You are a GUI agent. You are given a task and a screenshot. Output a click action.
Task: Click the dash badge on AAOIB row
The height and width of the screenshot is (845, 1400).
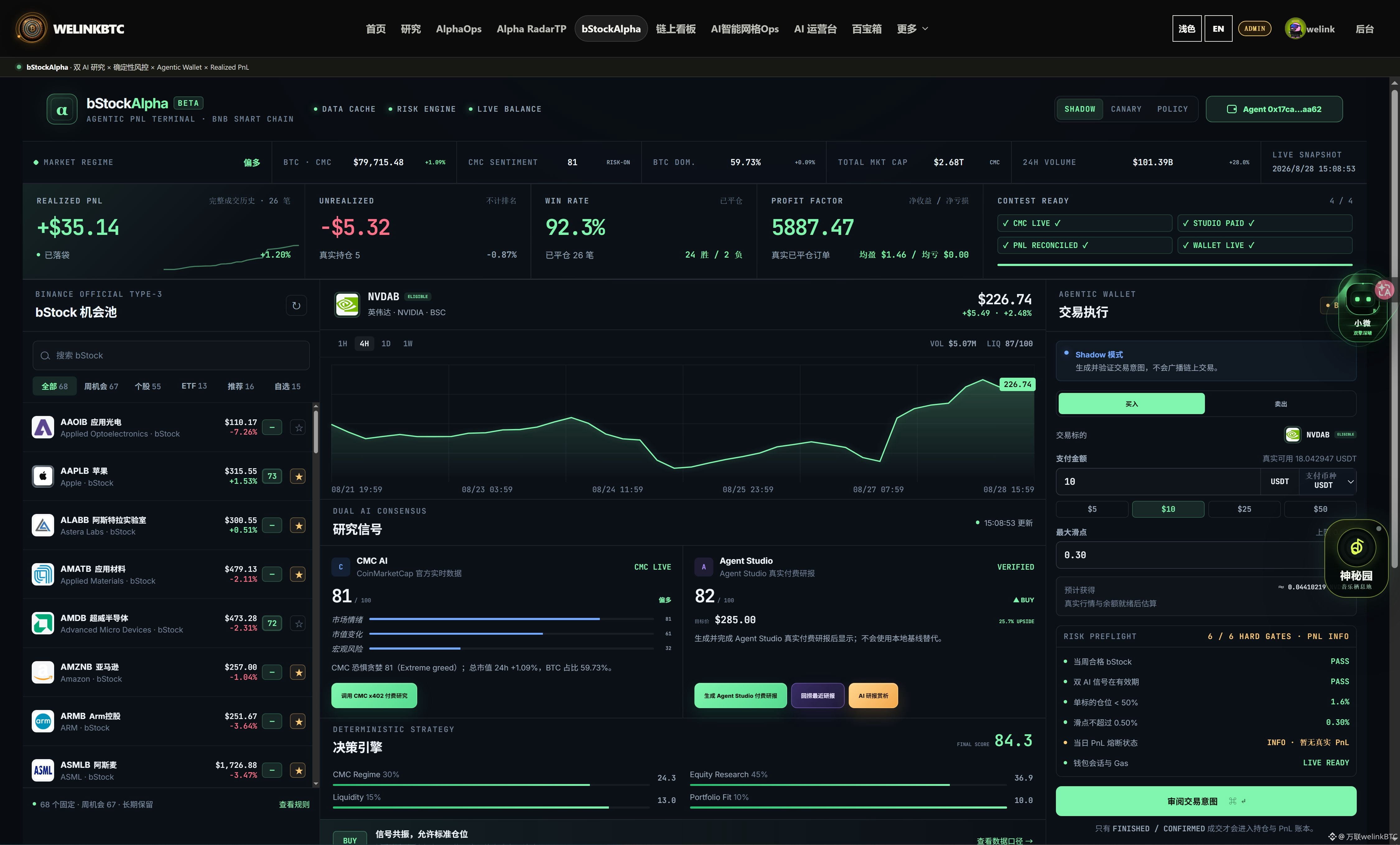click(x=272, y=427)
